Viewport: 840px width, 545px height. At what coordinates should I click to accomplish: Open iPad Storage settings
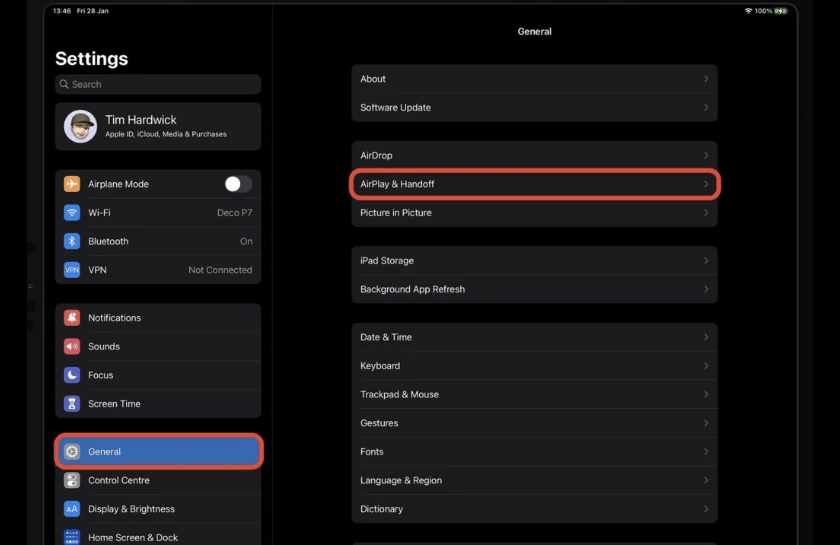click(534, 260)
